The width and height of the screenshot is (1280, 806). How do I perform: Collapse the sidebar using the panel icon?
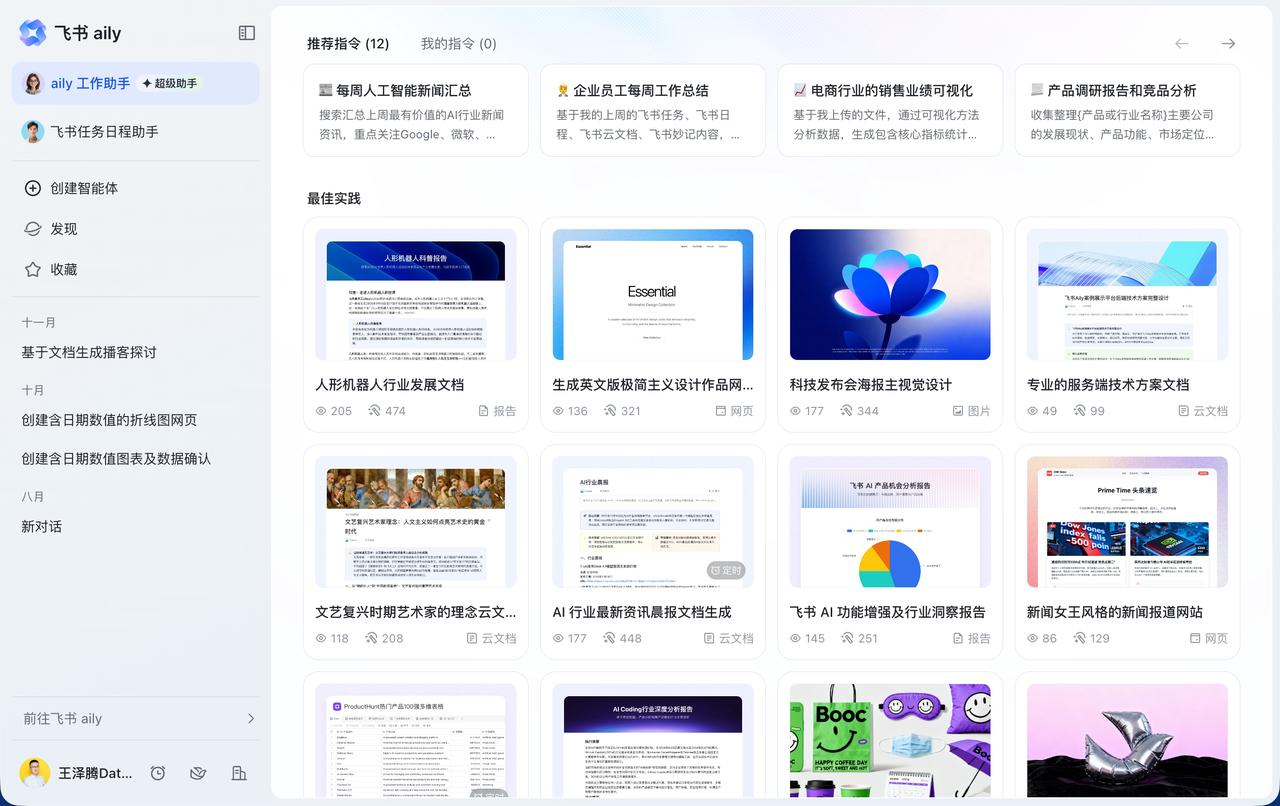coord(247,33)
